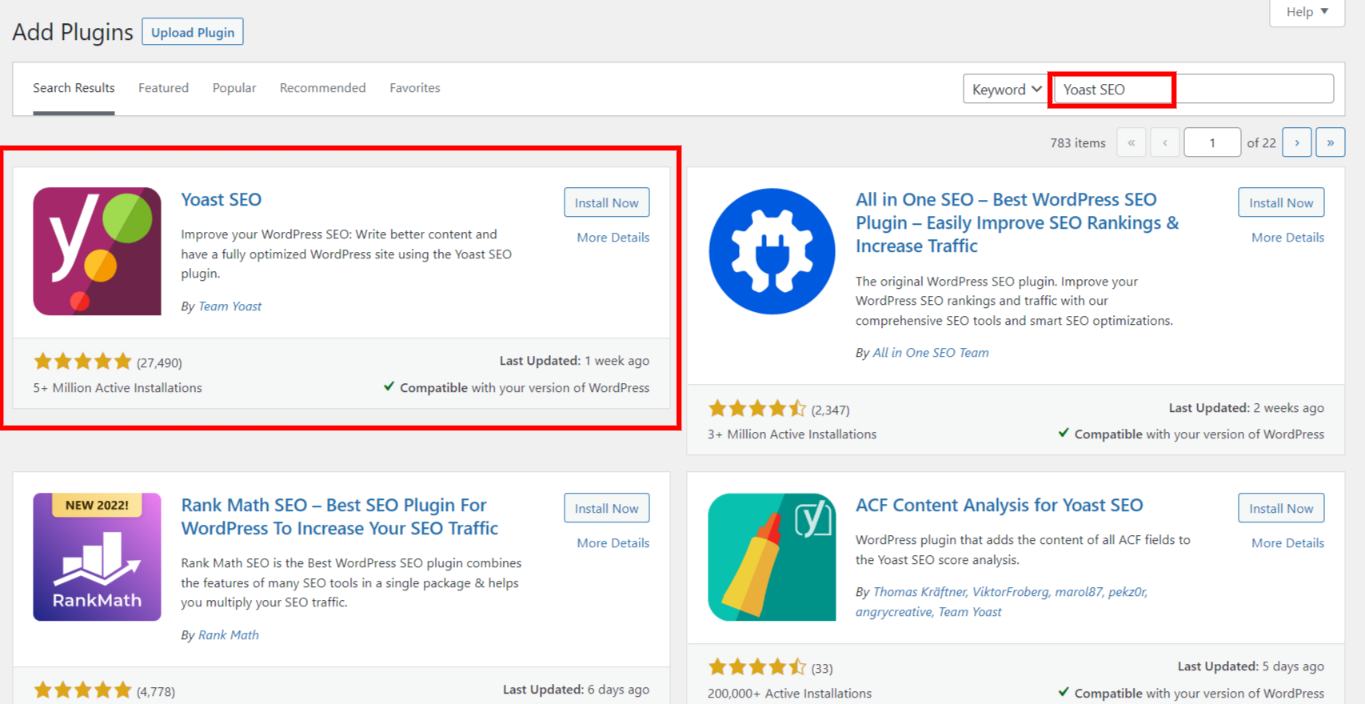
Task: Click the current page number field
Action: 1212,142
